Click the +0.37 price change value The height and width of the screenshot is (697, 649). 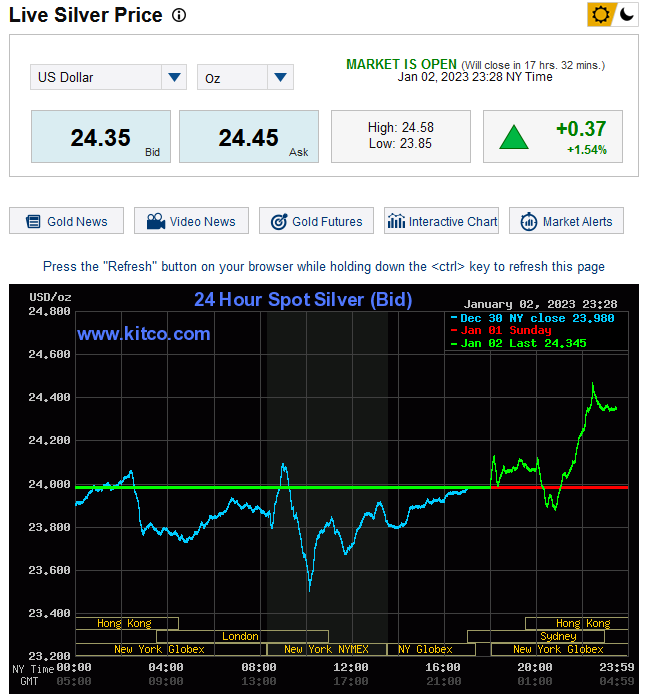click(581, 129)
